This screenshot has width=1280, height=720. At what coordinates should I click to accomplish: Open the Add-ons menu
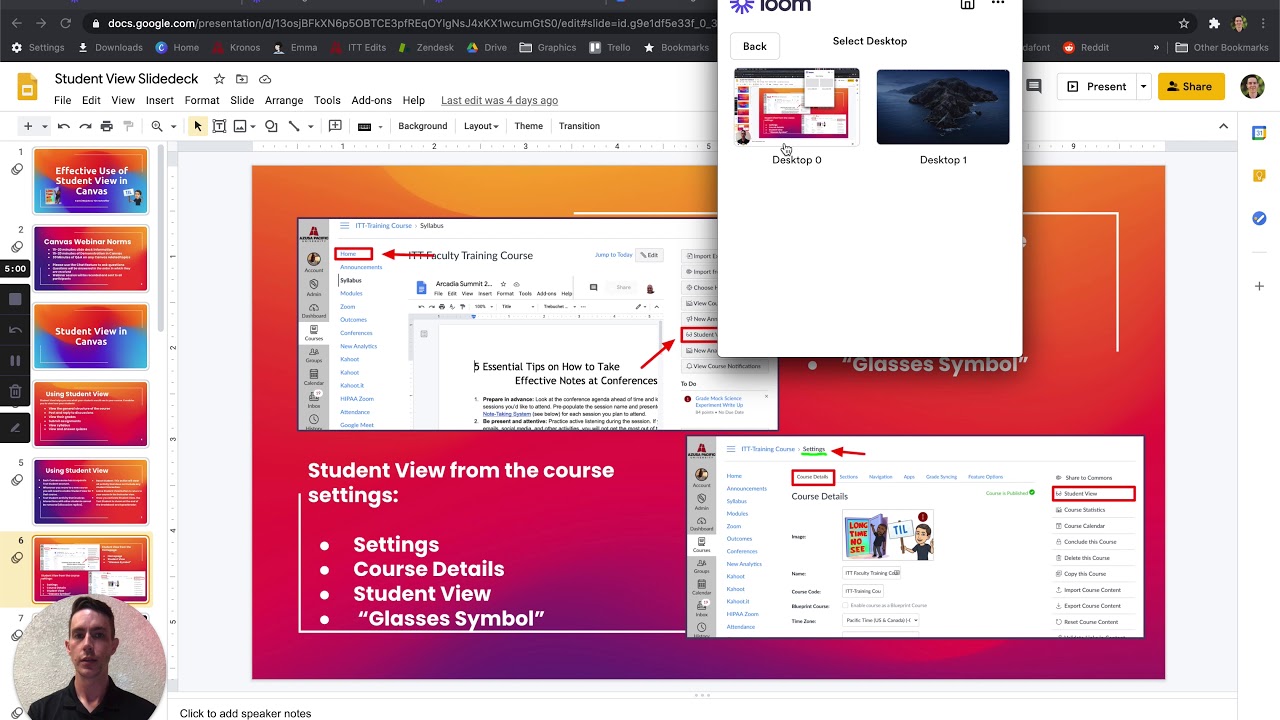[371, 101]
